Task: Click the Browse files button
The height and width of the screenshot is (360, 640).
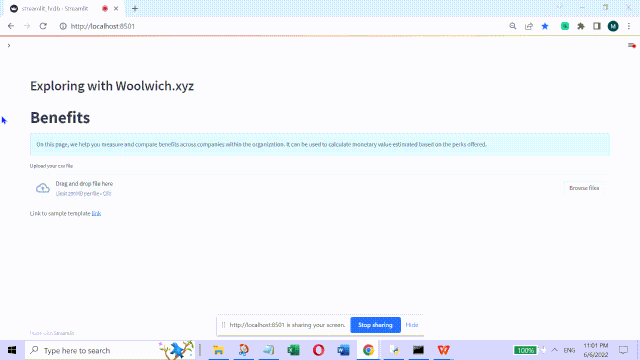Action: (584, 188)
